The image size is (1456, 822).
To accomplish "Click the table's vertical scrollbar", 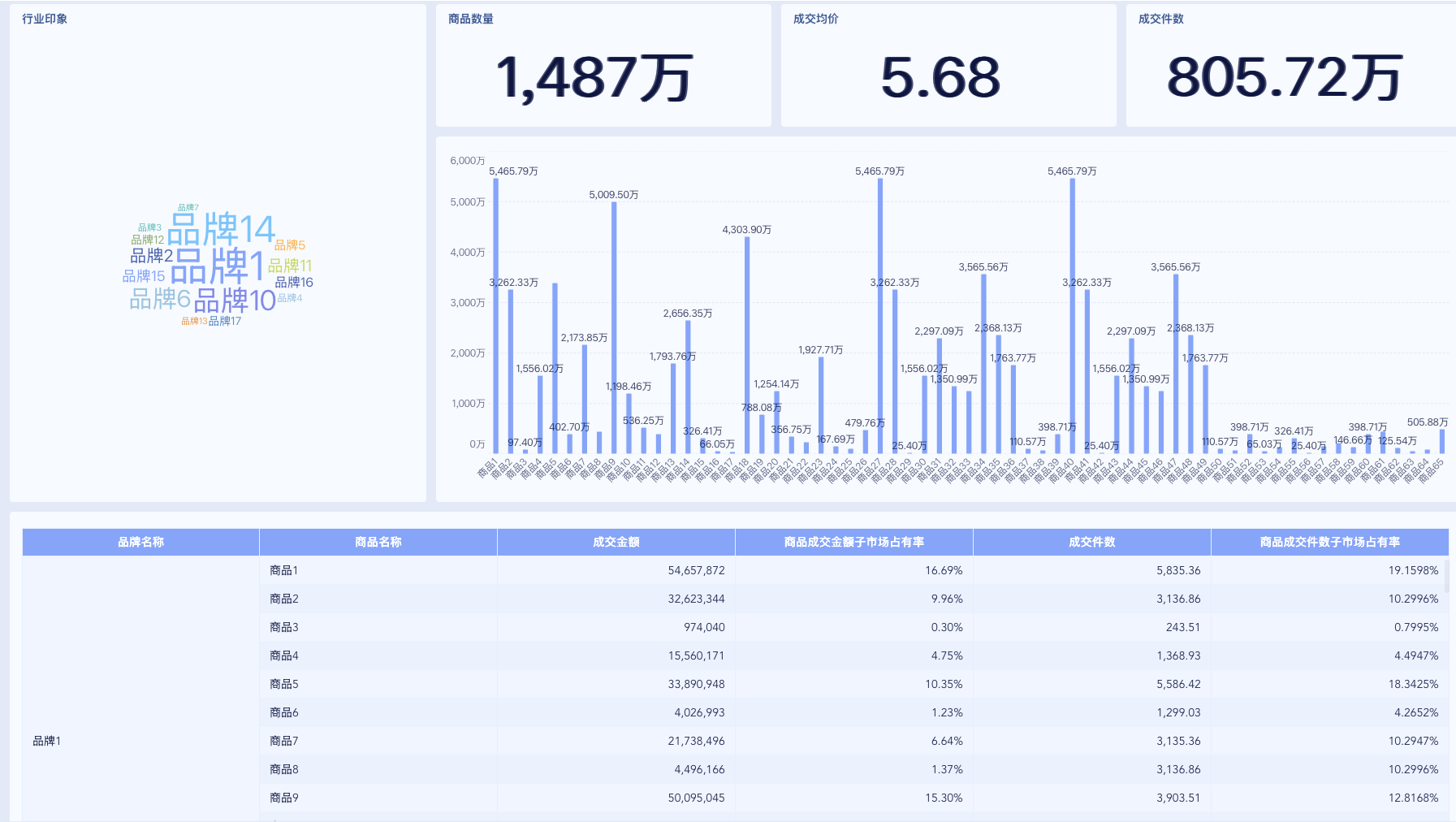I will [x=1446, y=577].
